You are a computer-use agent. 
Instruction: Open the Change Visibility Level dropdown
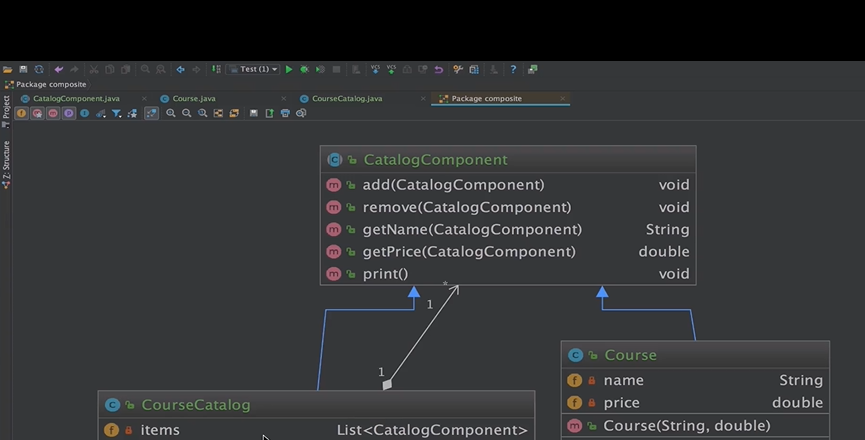pos(100,114)
